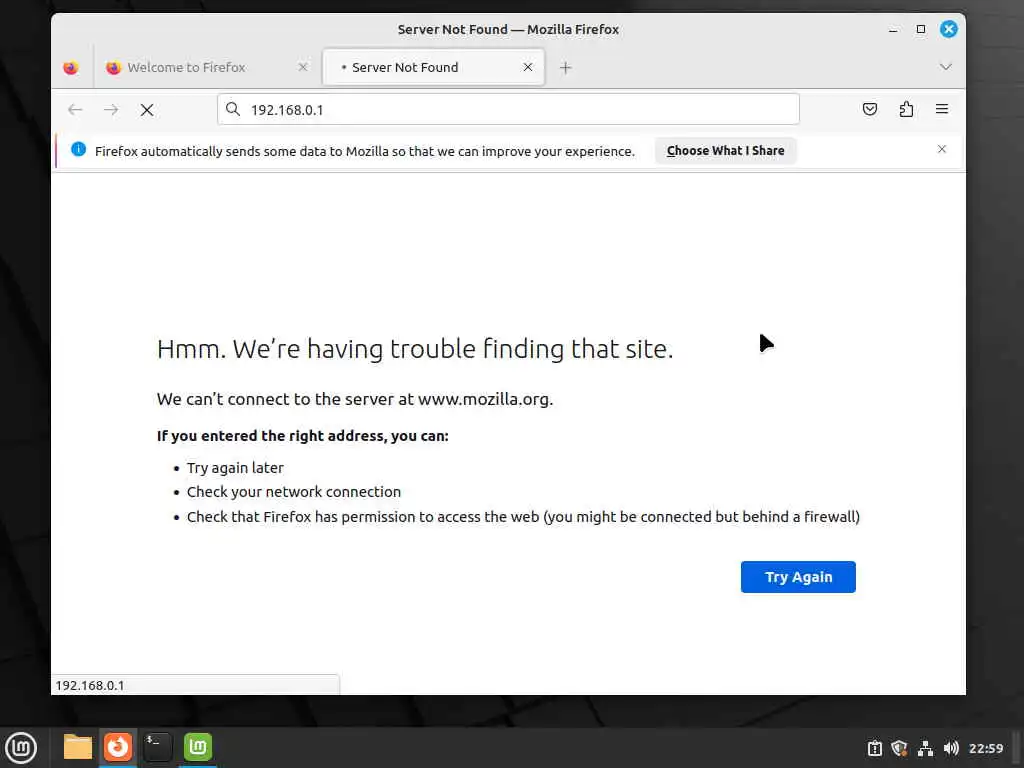This screenshot has width=1024, height=768.
Task: Save page to Pocket
Action: pyautogui.click(x=869, y=109)
